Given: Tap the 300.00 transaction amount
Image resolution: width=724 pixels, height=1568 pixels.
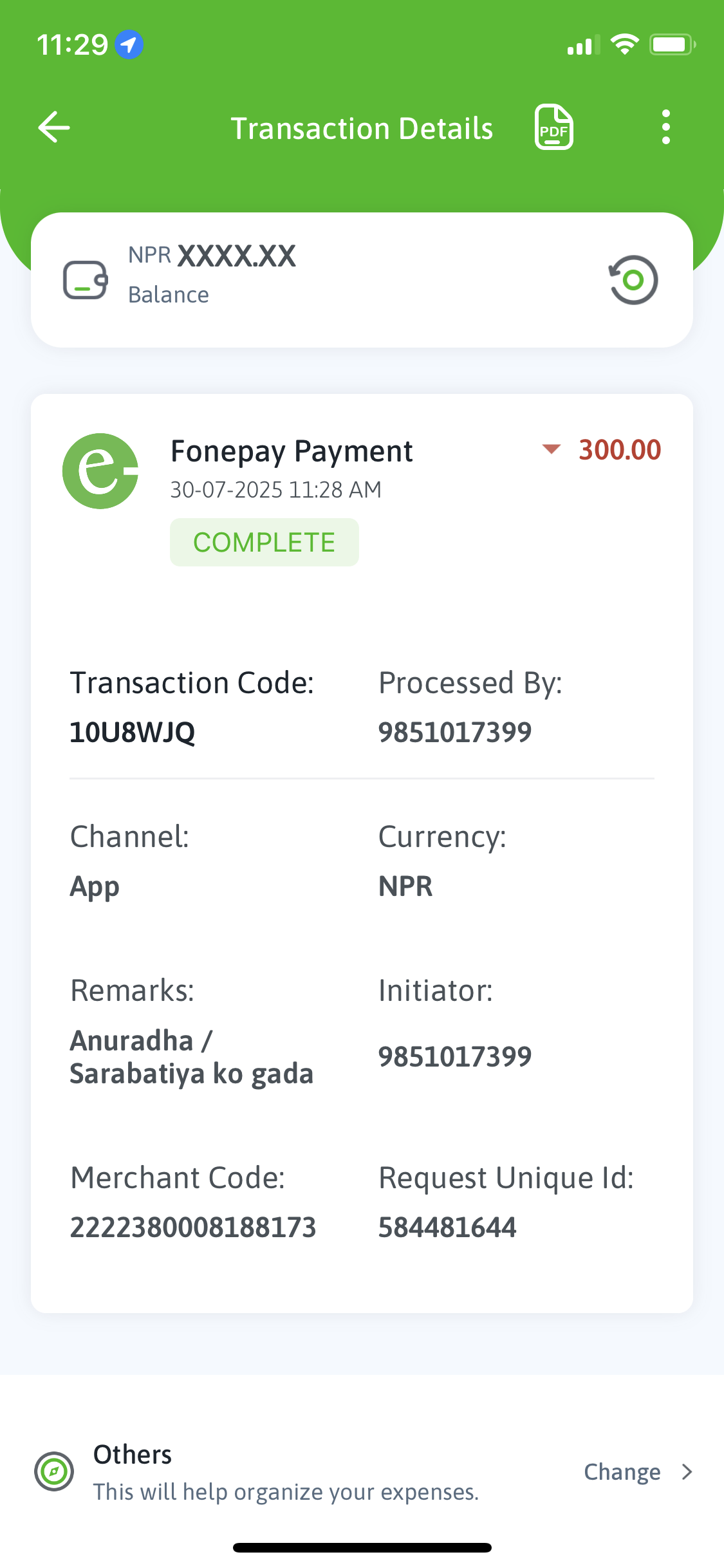Looking at the screenshot, I should tap(619, 450).
